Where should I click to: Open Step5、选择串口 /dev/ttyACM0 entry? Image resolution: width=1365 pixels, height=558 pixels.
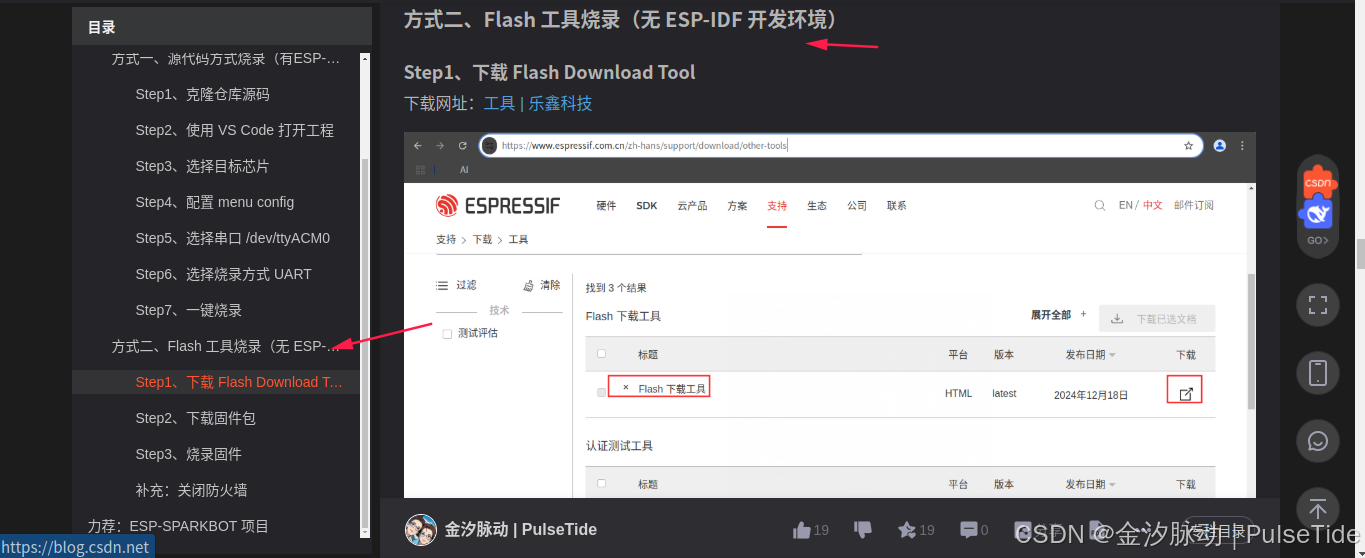click(233, 238)
